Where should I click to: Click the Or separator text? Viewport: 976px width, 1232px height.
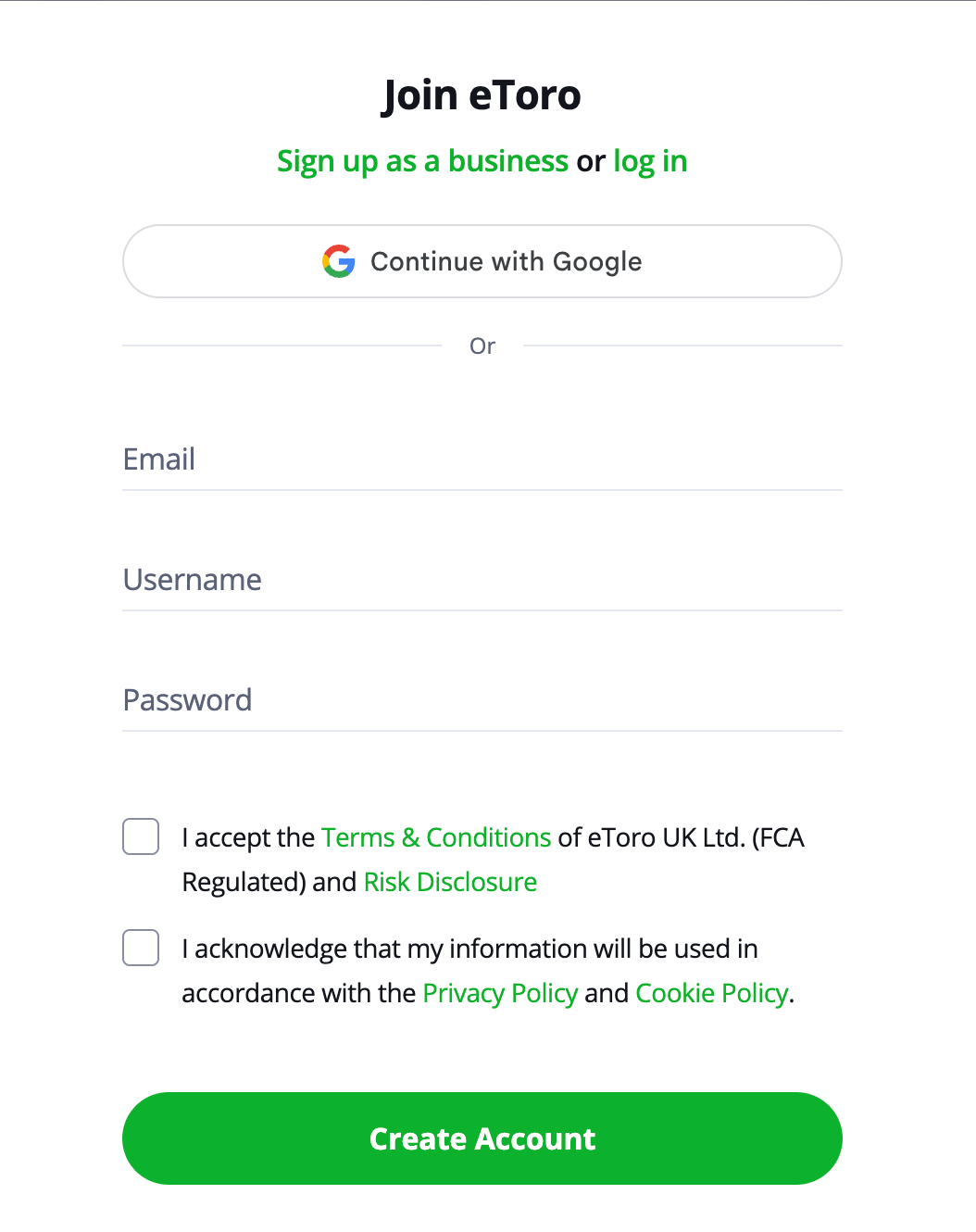[x=482, y=345]
